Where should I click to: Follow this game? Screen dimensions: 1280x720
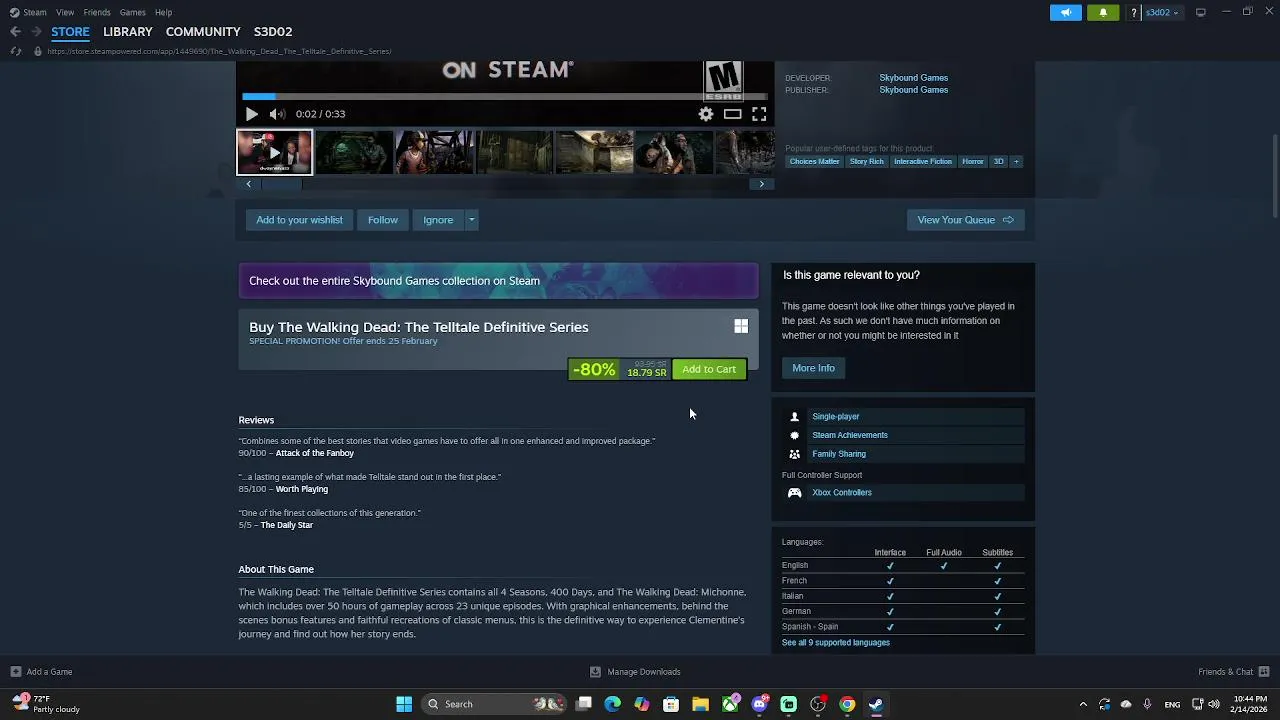(383, 220)
